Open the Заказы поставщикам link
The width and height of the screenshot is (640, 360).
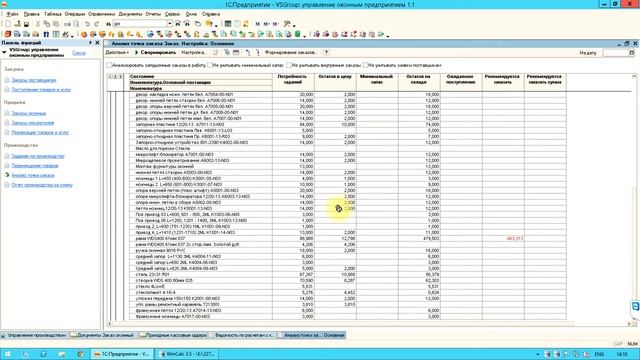click(x=34, y=80)
